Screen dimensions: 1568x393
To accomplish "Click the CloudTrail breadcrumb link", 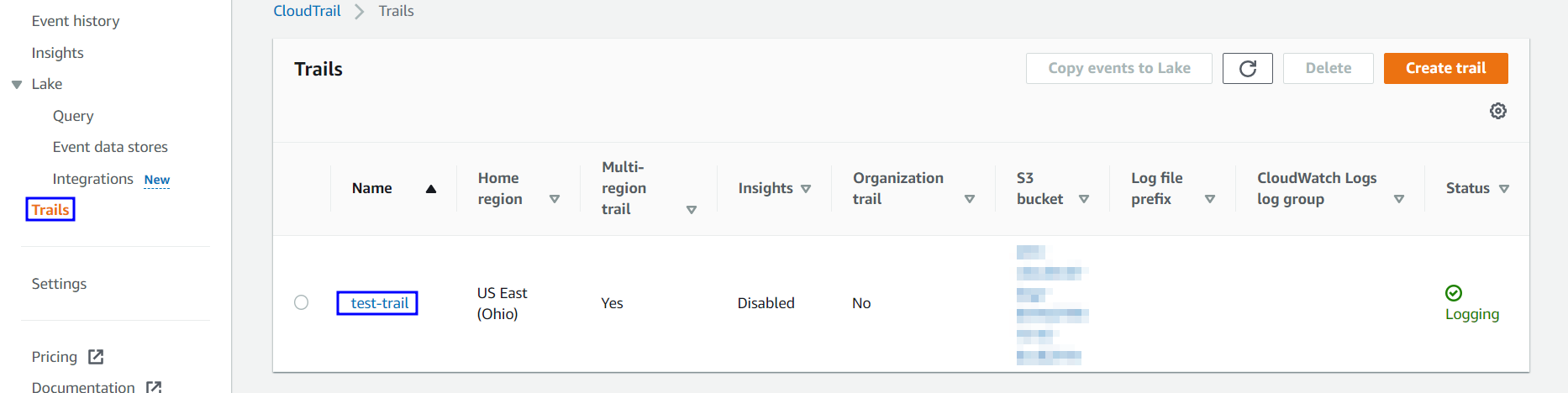I will pyautogui.click(x=307, y=11).
